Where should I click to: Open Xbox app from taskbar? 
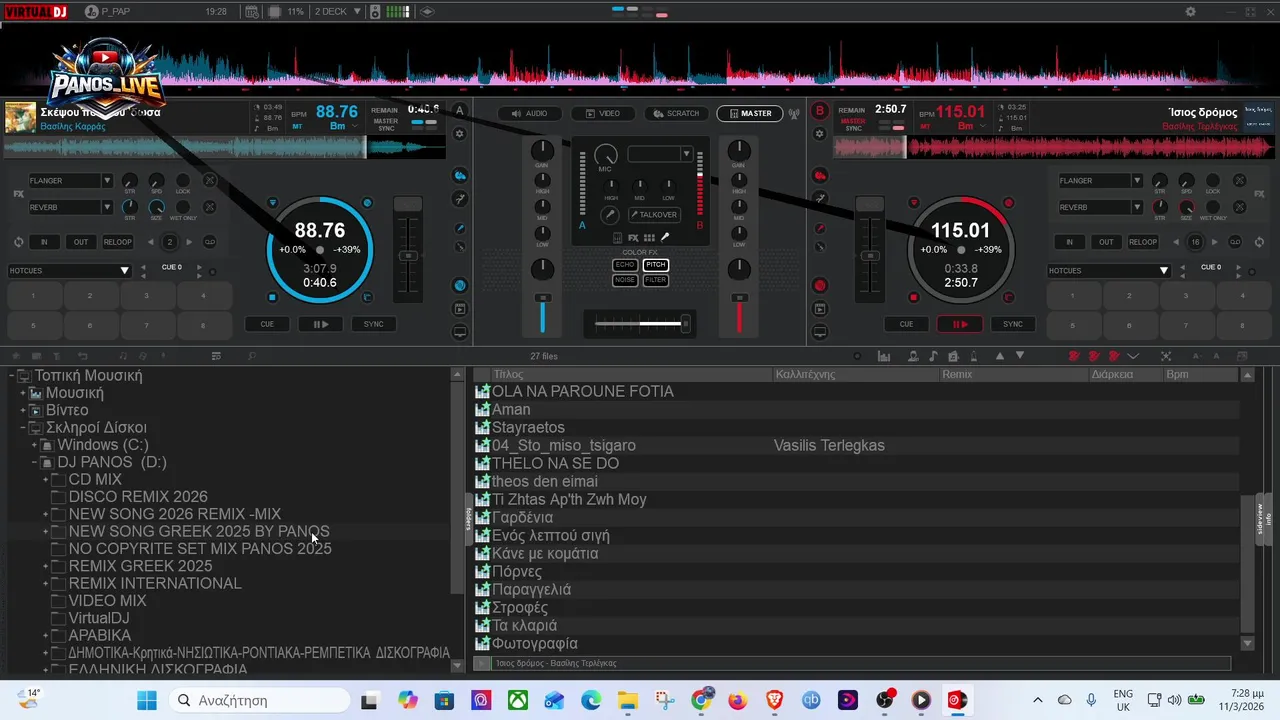click(517, 700)
